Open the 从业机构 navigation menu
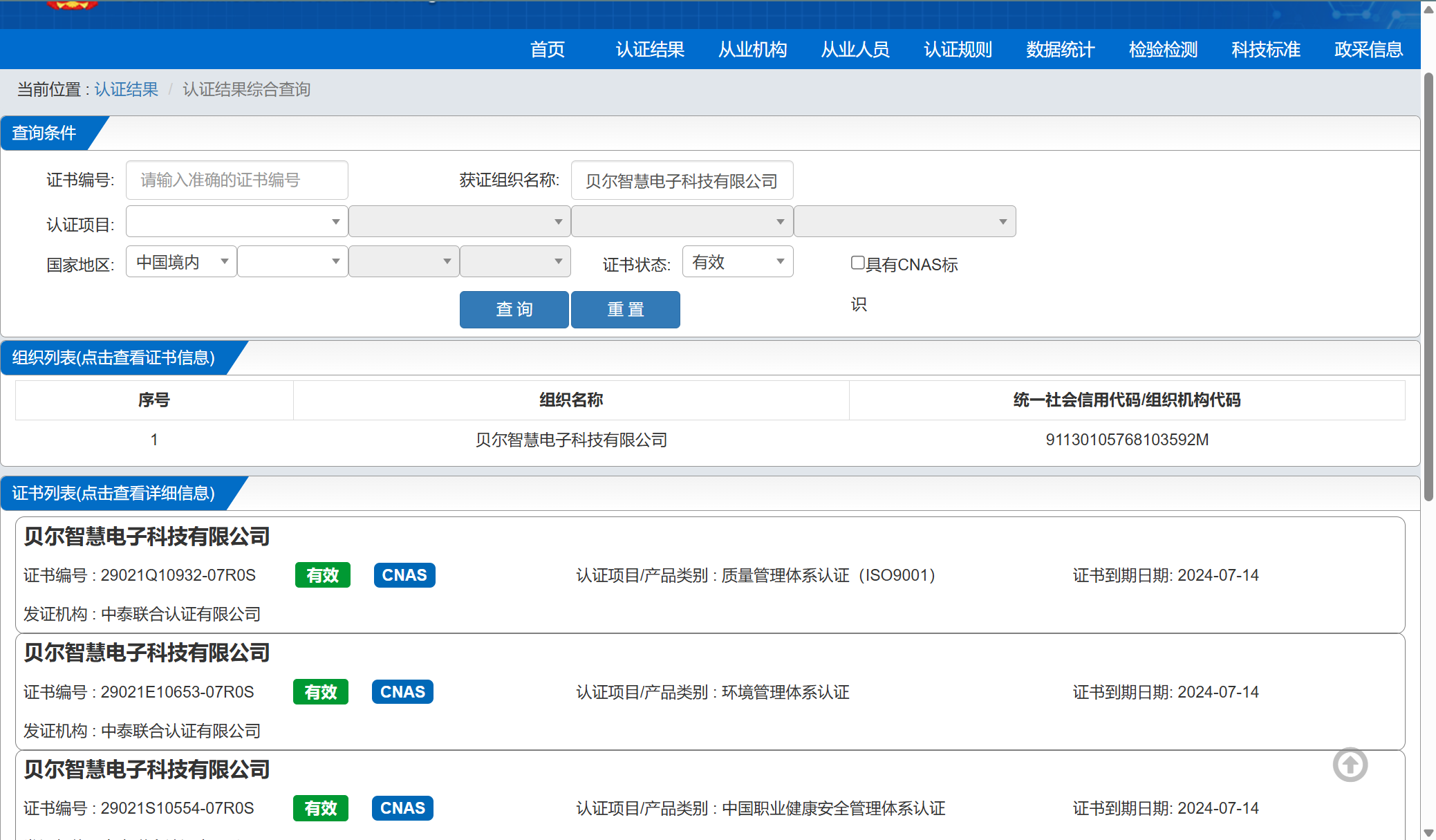The height and width of the screenshot is (840, 1436). pos(753,49)
